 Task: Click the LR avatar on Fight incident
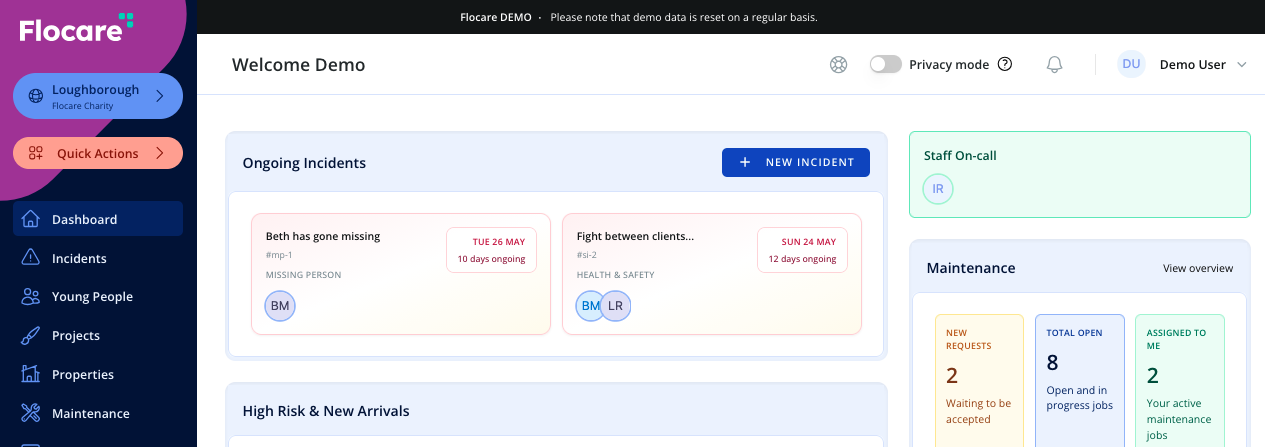pos(615,306)
